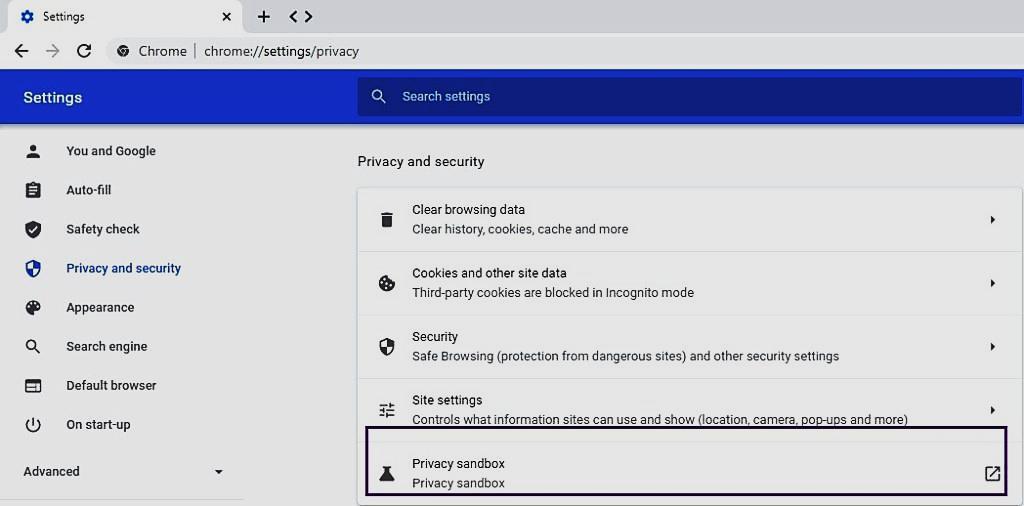Open On start-up settings
This screenshot has width=1024, height=506.
98,424
